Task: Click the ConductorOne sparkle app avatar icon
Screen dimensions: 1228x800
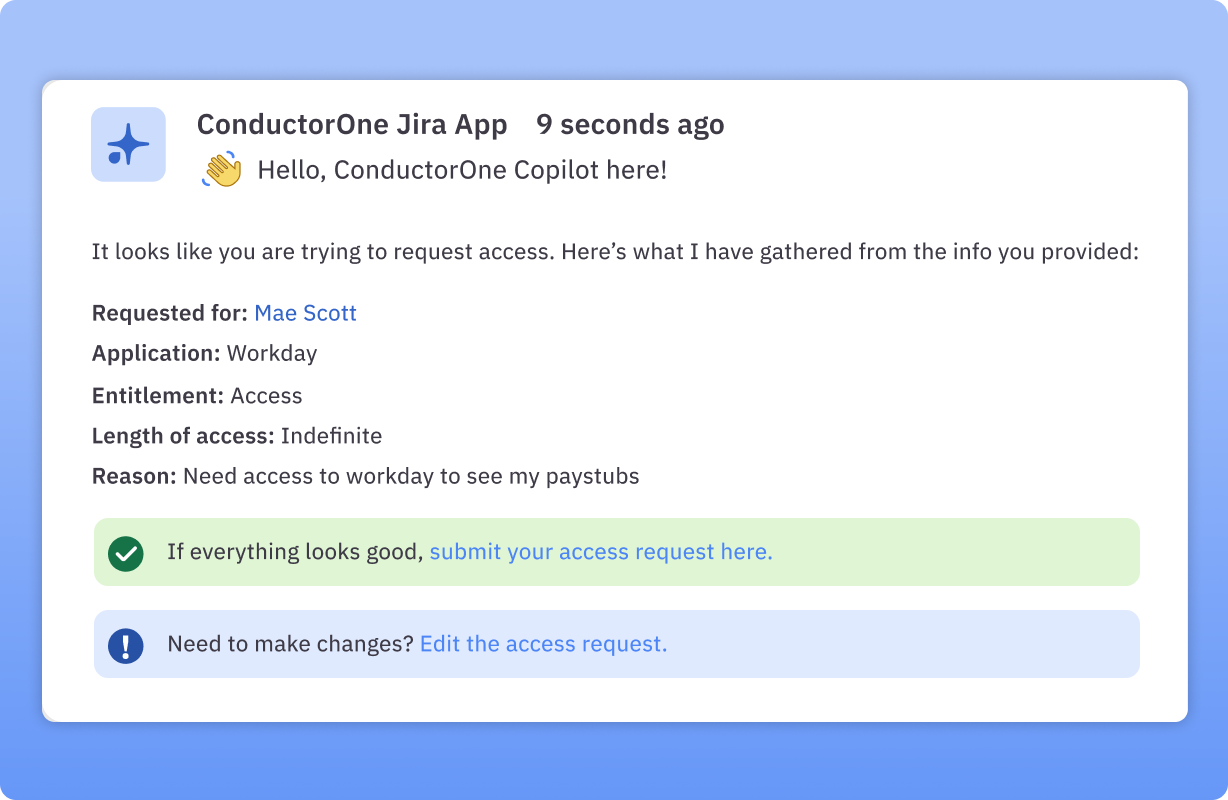Action: click(x=128, y=144)
